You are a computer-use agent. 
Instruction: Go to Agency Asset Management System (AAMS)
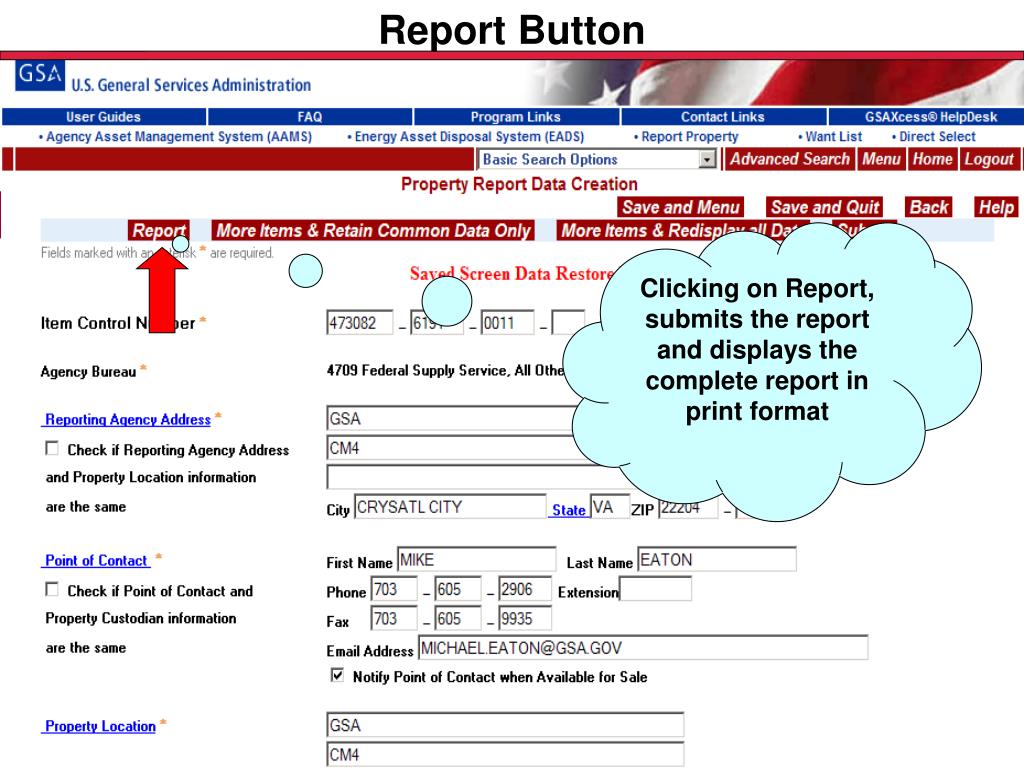(x=178, y=136)
